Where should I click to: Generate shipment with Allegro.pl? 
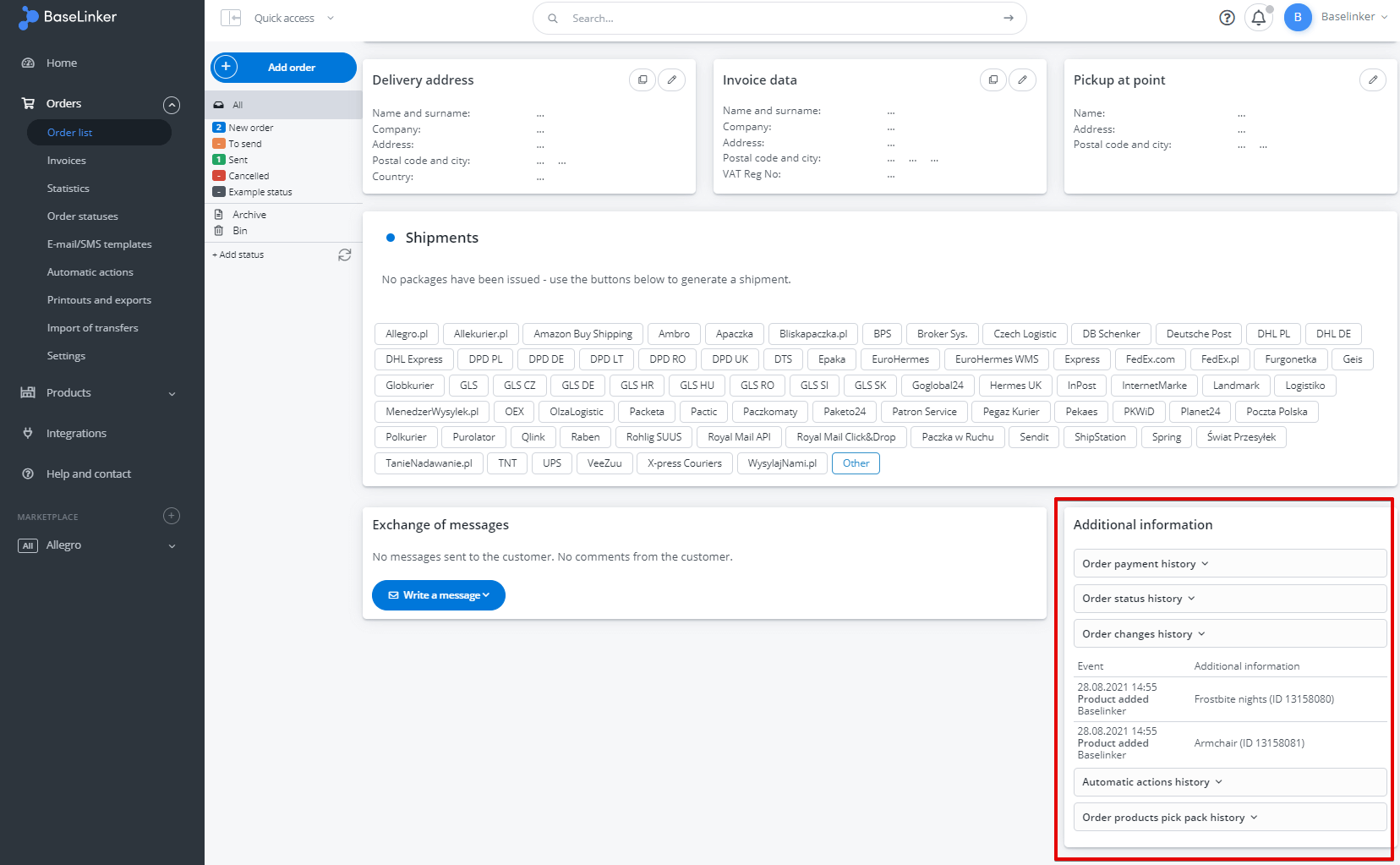[x=407, y=334]
